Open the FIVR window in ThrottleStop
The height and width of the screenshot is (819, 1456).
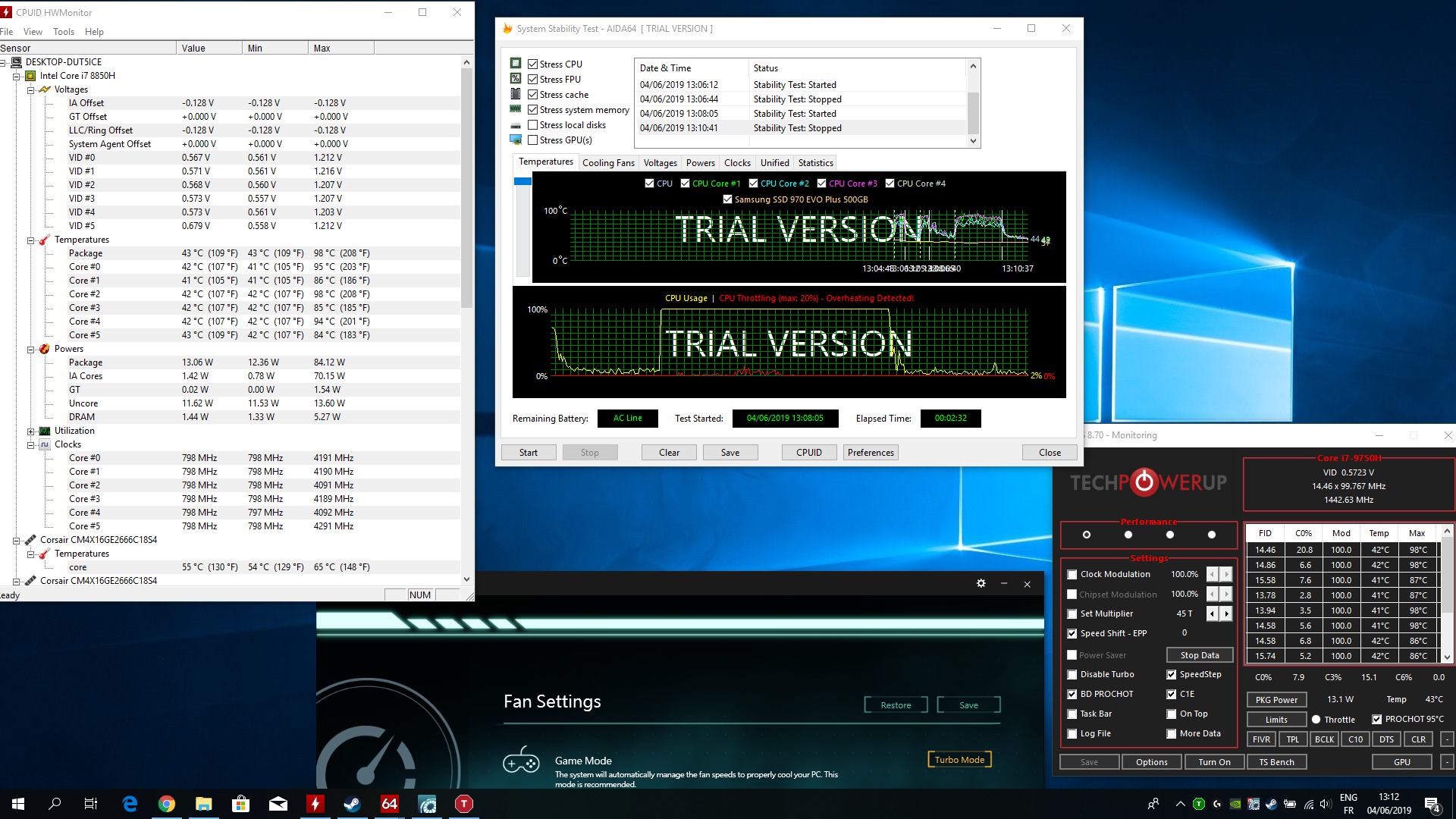tap(1261, 739)
